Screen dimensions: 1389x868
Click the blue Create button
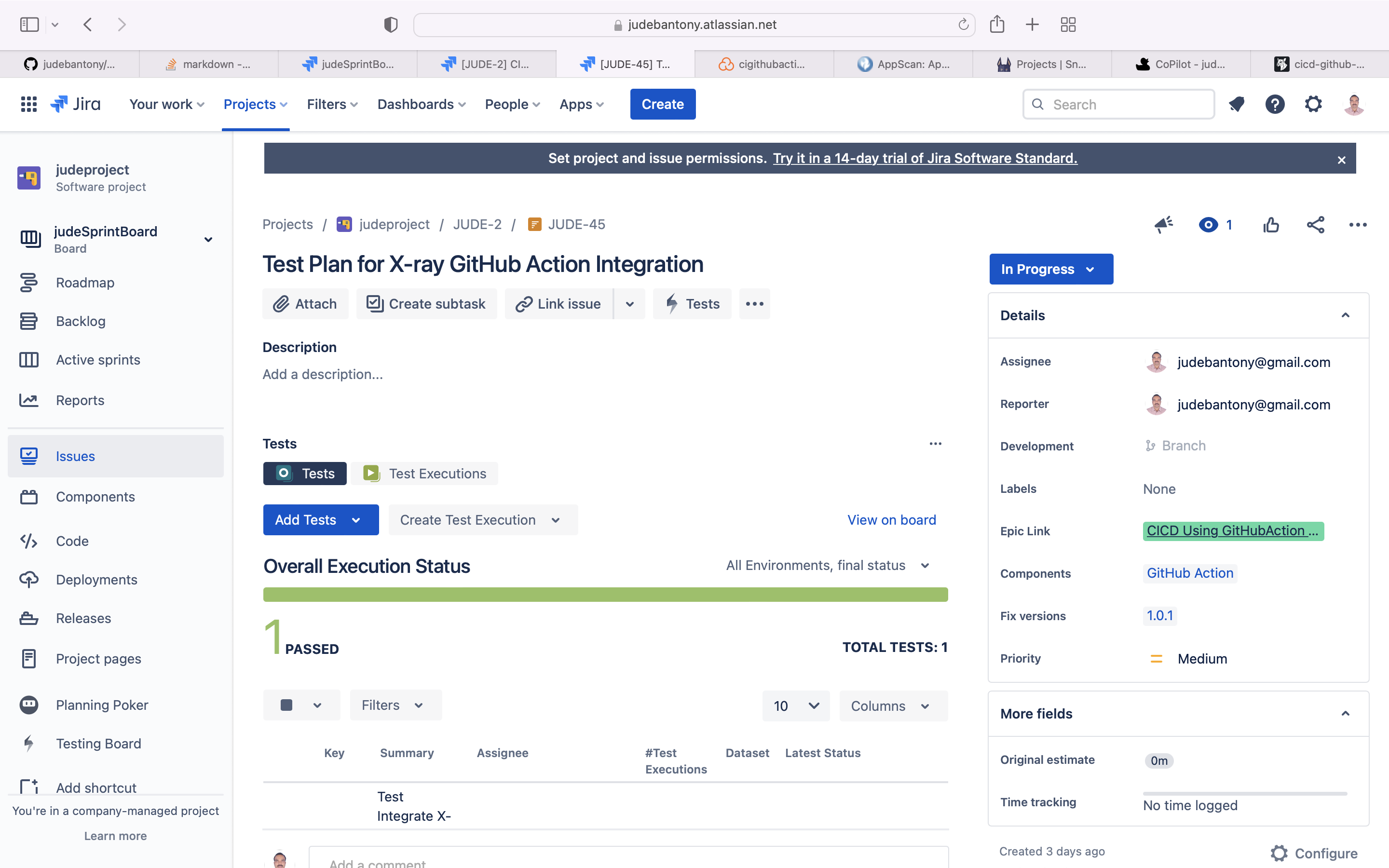662,104
